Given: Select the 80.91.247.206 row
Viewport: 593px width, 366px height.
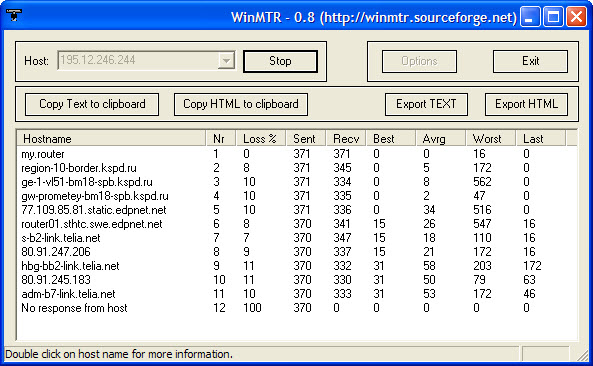Looking at the screenshot, I should point(297,252).
